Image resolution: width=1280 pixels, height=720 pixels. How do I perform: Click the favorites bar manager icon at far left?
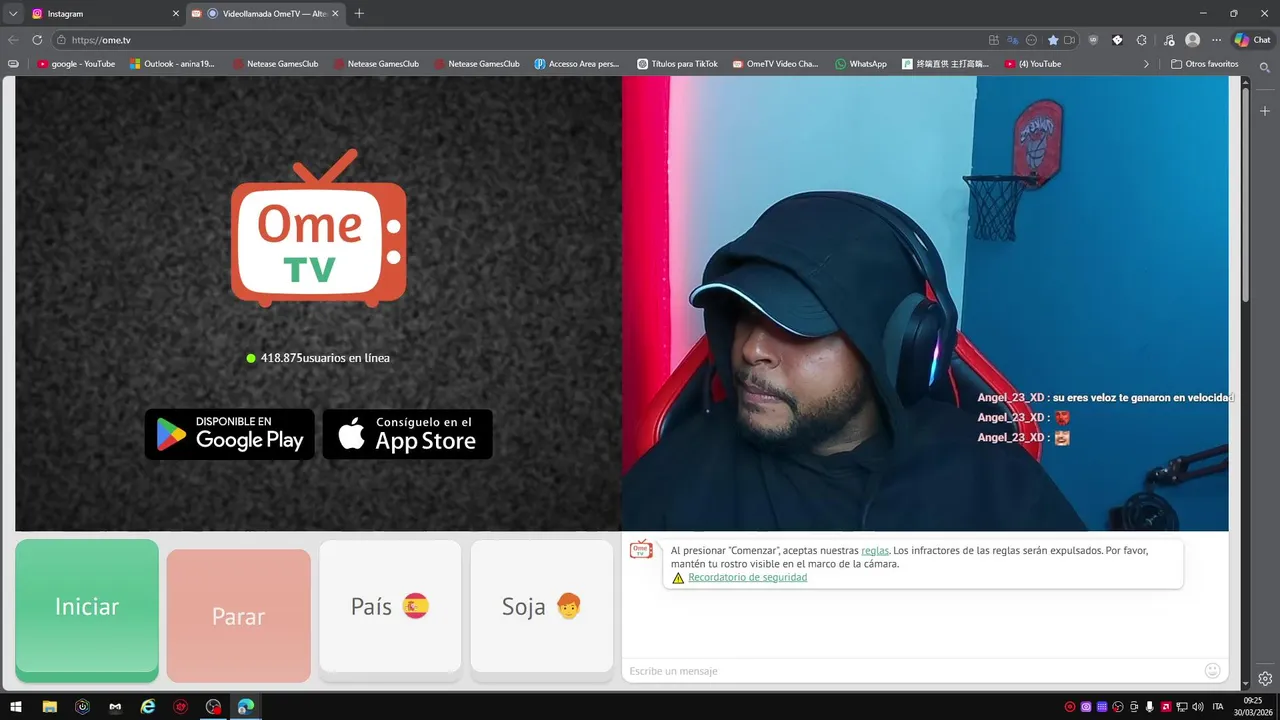pyautogui.click(x=13, y=64)
